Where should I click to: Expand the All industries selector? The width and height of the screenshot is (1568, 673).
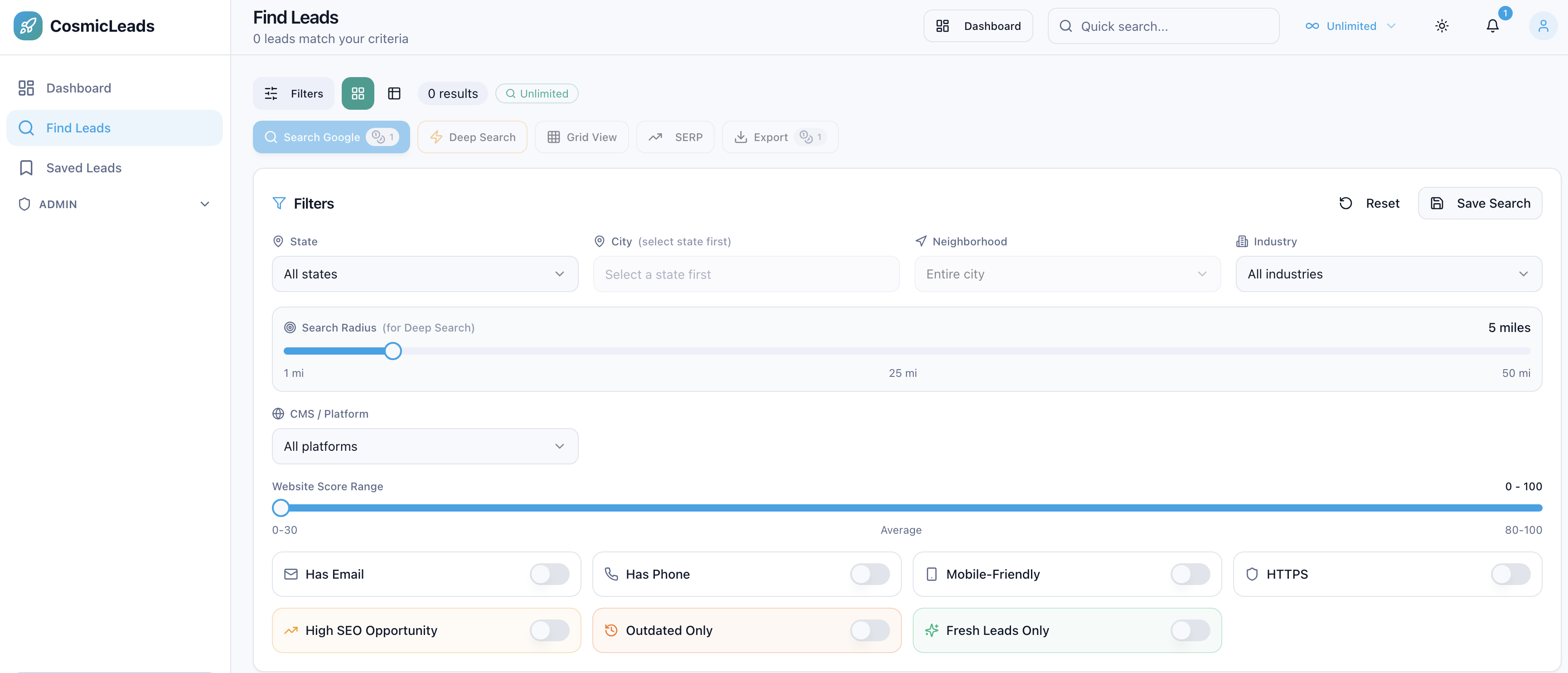click(1388, 273)
